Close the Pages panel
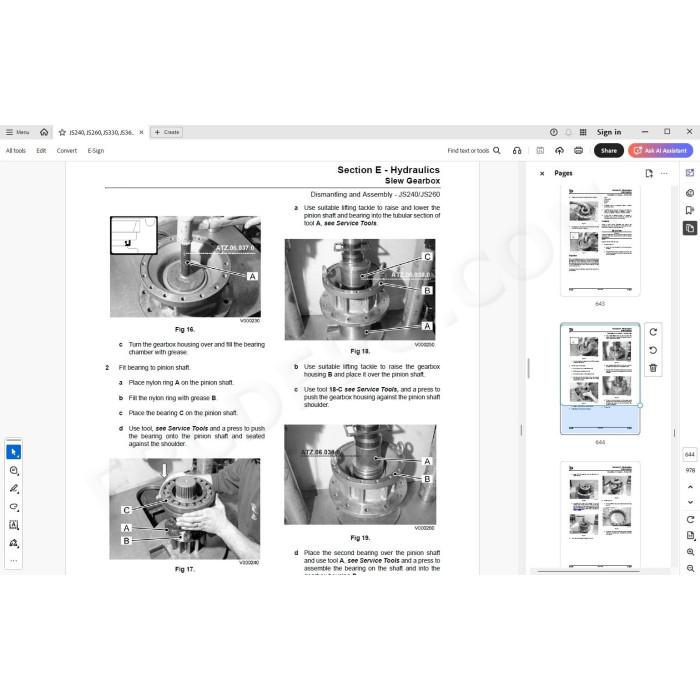This screenshot has height=700, width=700. pos(542,174)
